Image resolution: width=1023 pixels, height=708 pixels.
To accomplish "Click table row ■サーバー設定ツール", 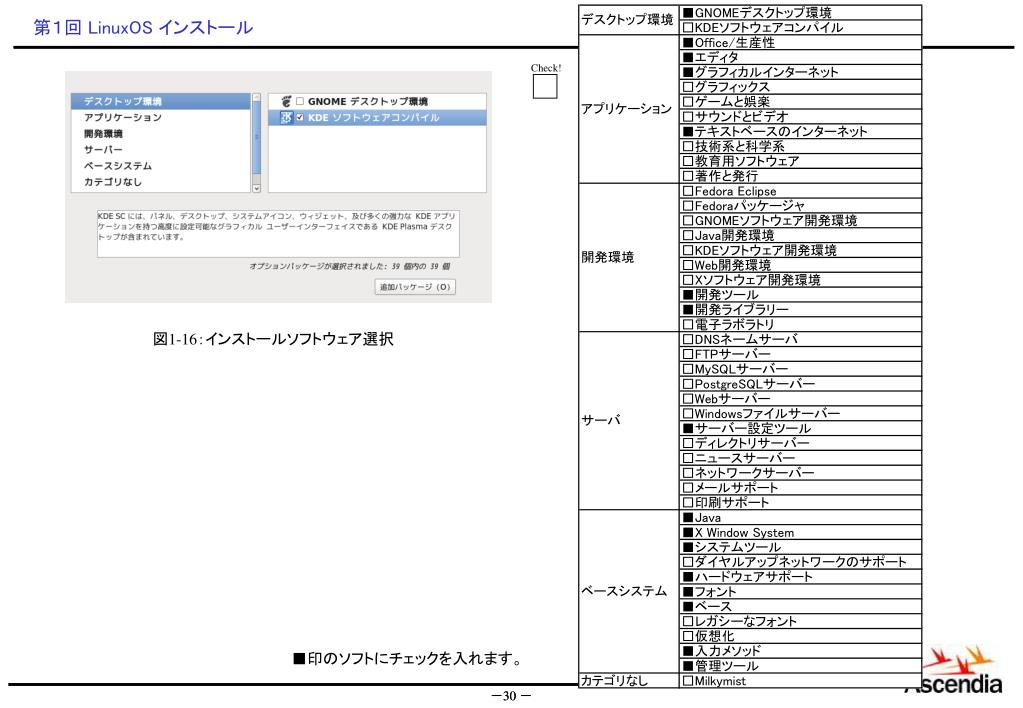I will tap(801, 428).
